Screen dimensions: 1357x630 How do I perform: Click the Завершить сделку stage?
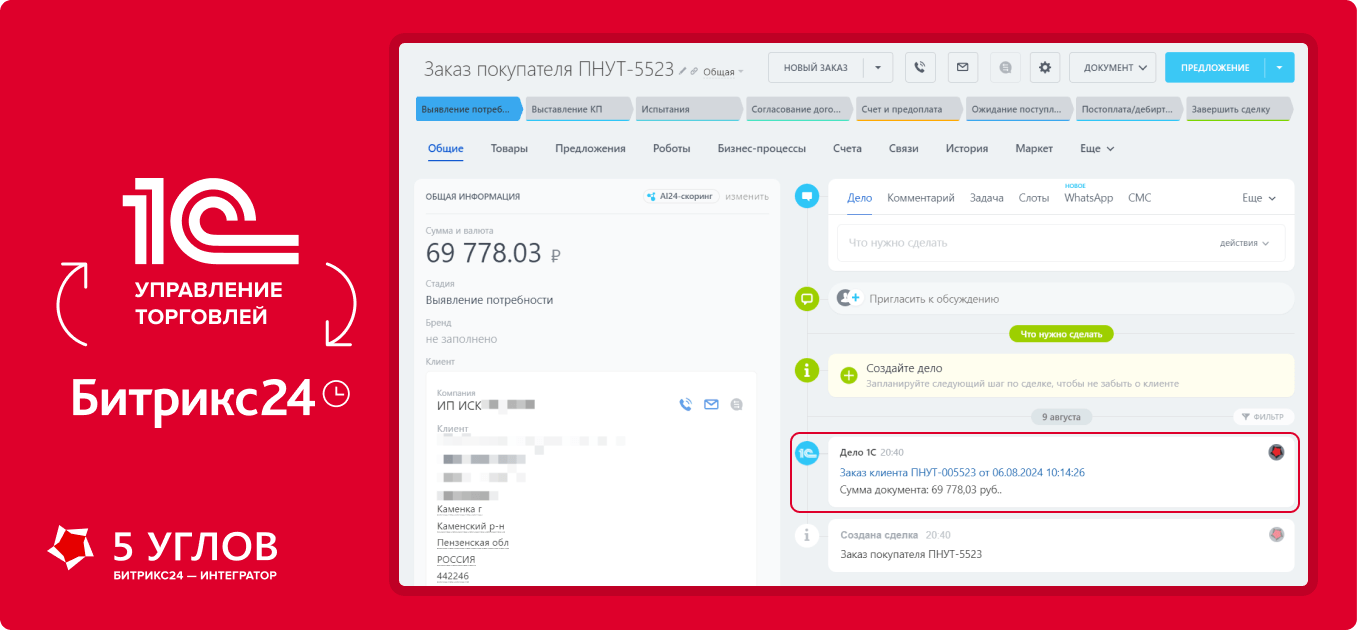coord(1239,109)
